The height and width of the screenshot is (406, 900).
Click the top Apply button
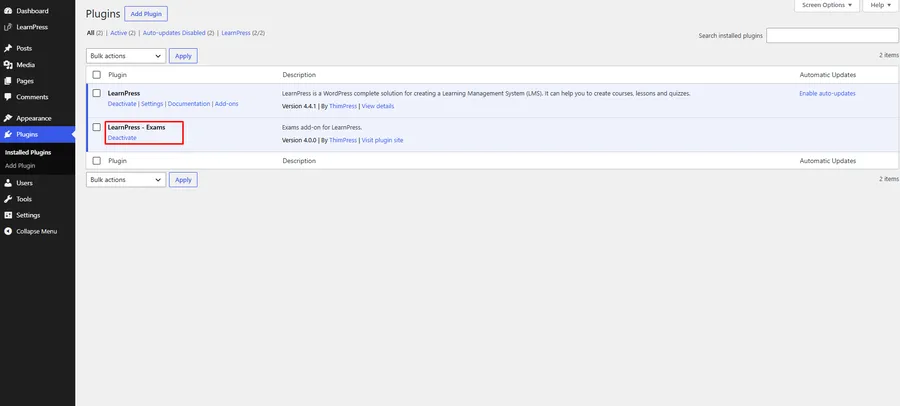(x=183, y=56)
